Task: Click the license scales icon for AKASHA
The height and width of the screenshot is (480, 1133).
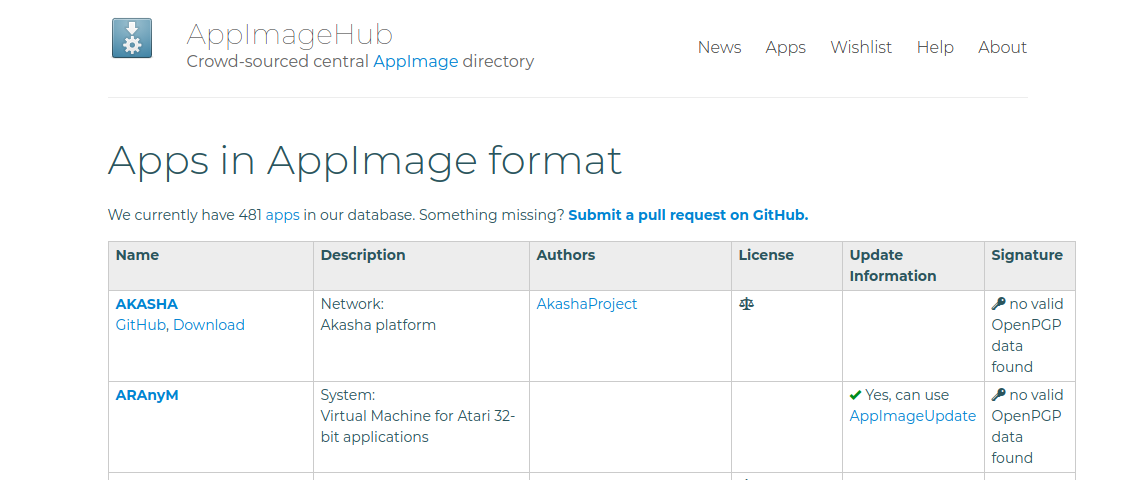Action: (x=746, y=304)
